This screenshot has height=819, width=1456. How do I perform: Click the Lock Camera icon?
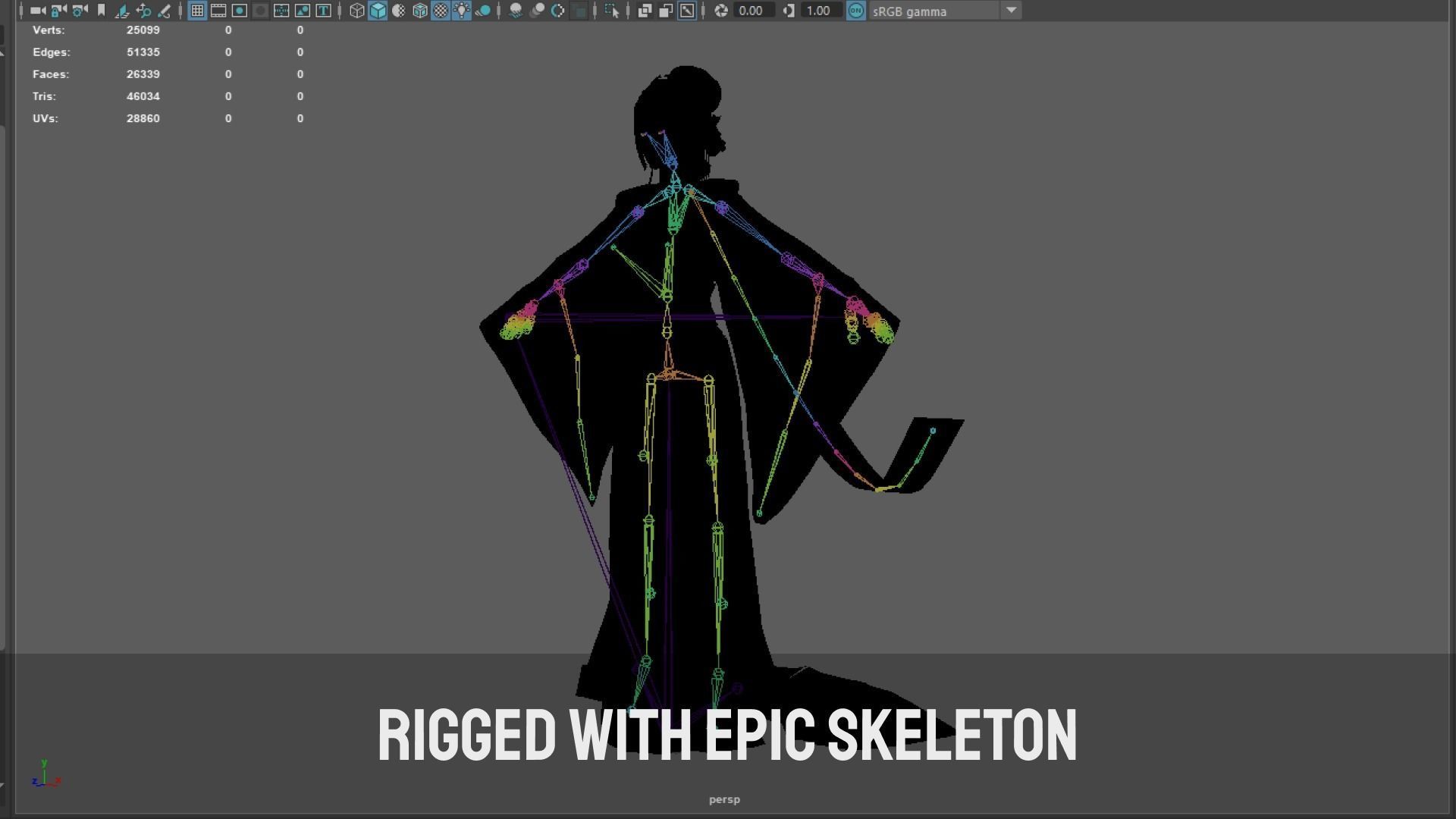click(59, 11)
